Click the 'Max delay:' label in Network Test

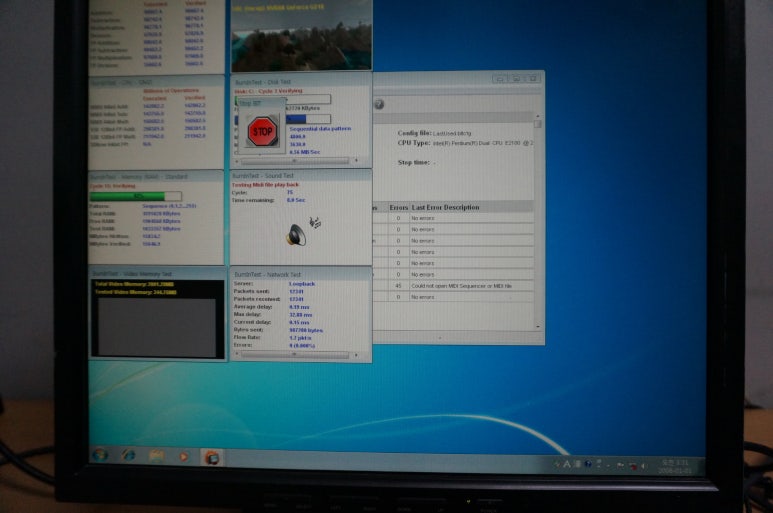[247, 314]
